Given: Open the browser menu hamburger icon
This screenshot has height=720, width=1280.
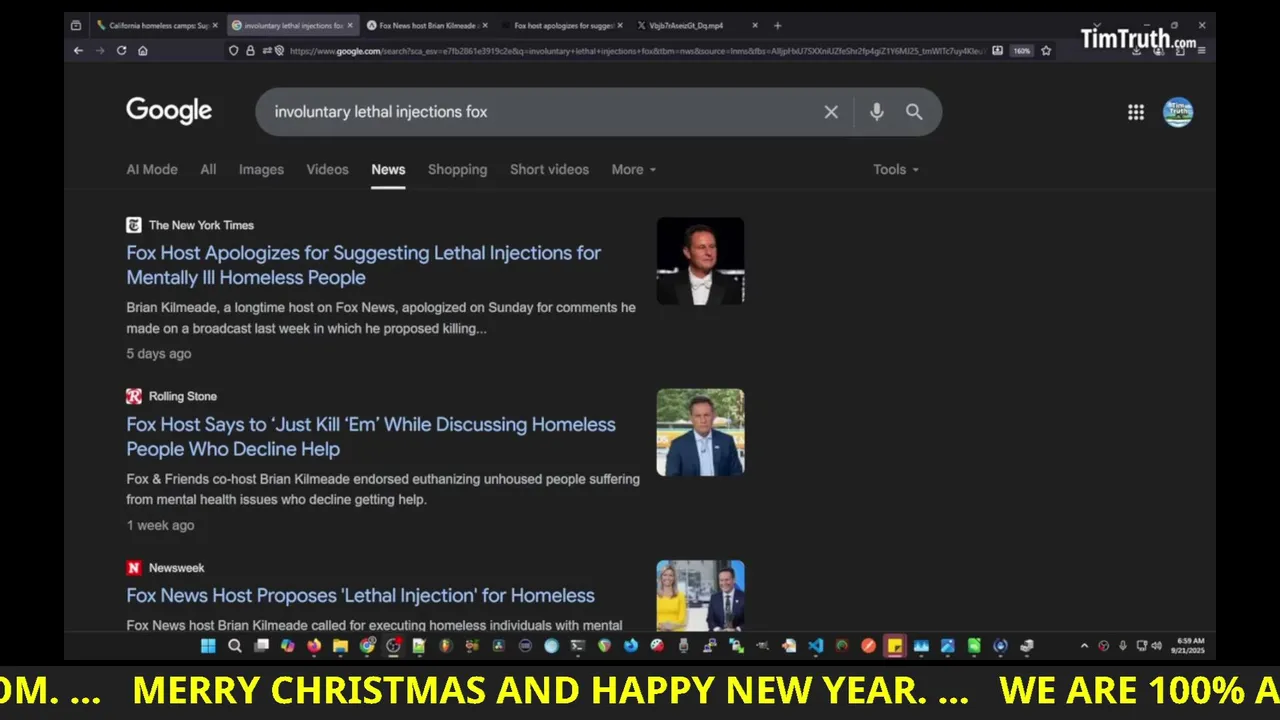Looking at the screenshot, I should coord(1201,51).
